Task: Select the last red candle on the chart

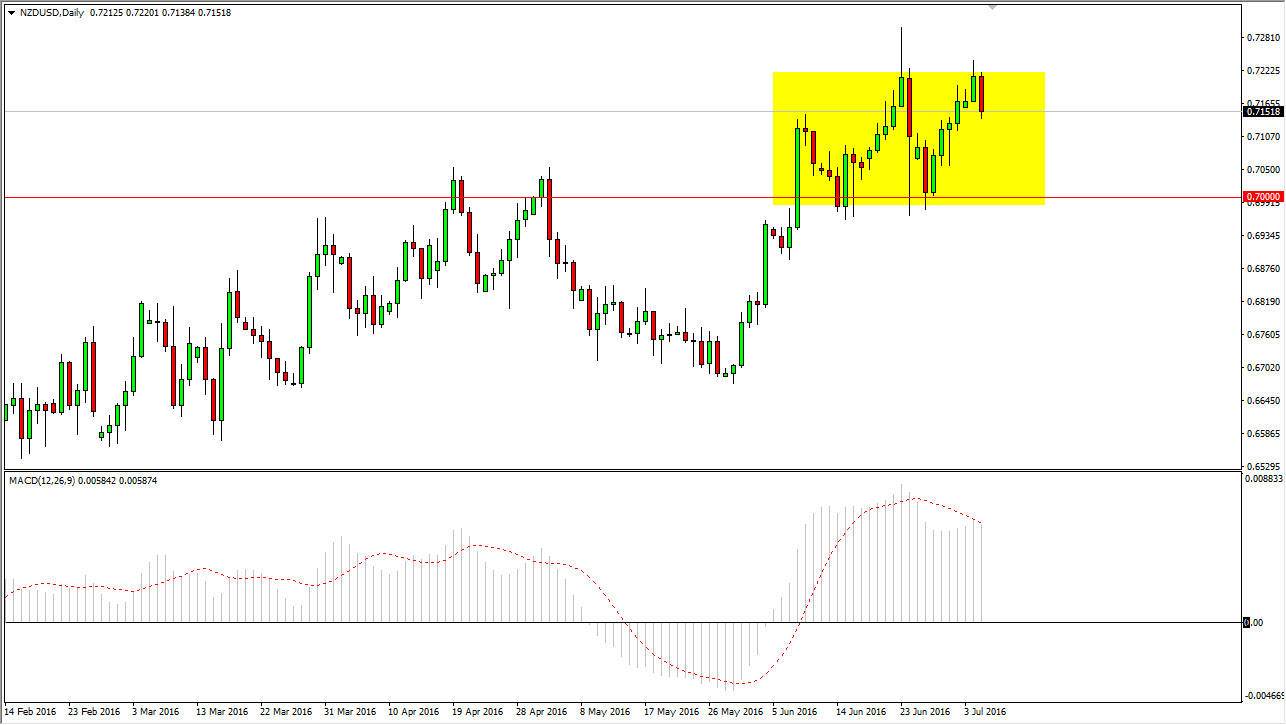Action: click(x=981, y=95)
